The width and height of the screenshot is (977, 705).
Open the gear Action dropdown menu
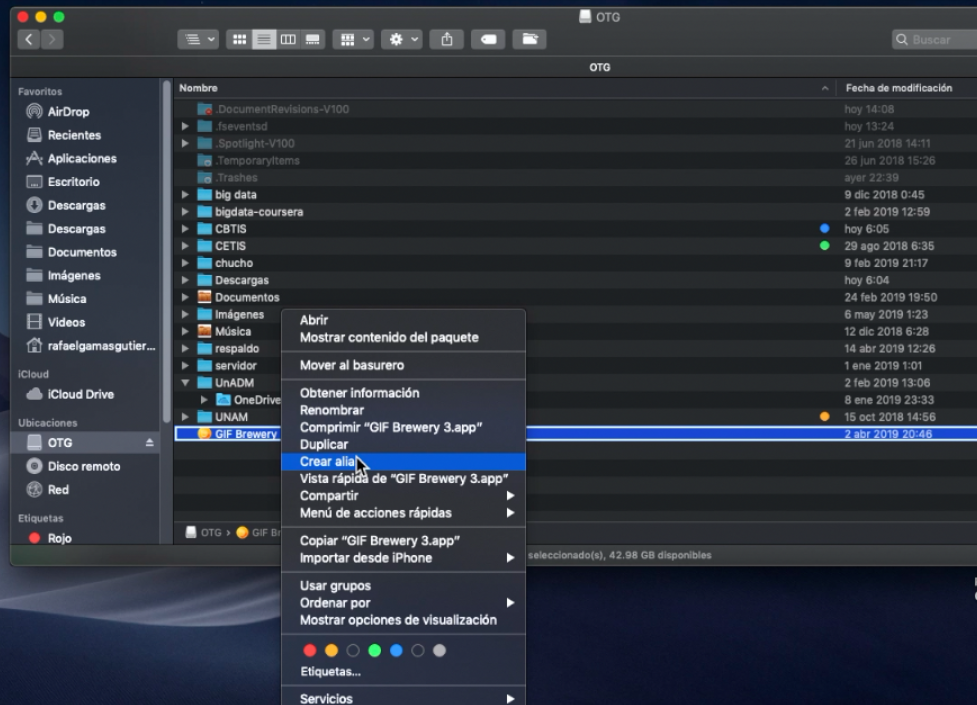coord(405,39)
